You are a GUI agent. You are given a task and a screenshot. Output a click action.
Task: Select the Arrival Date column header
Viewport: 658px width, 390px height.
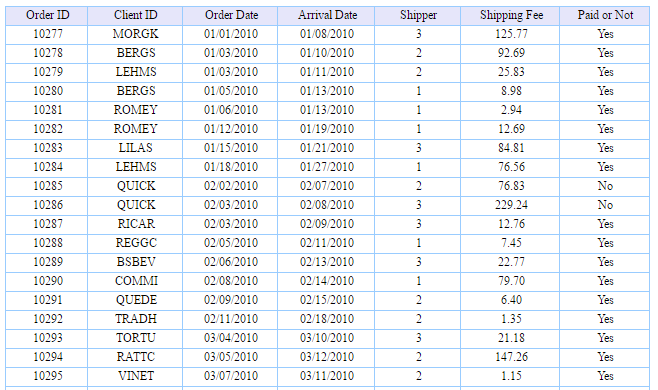coord(326,15)
